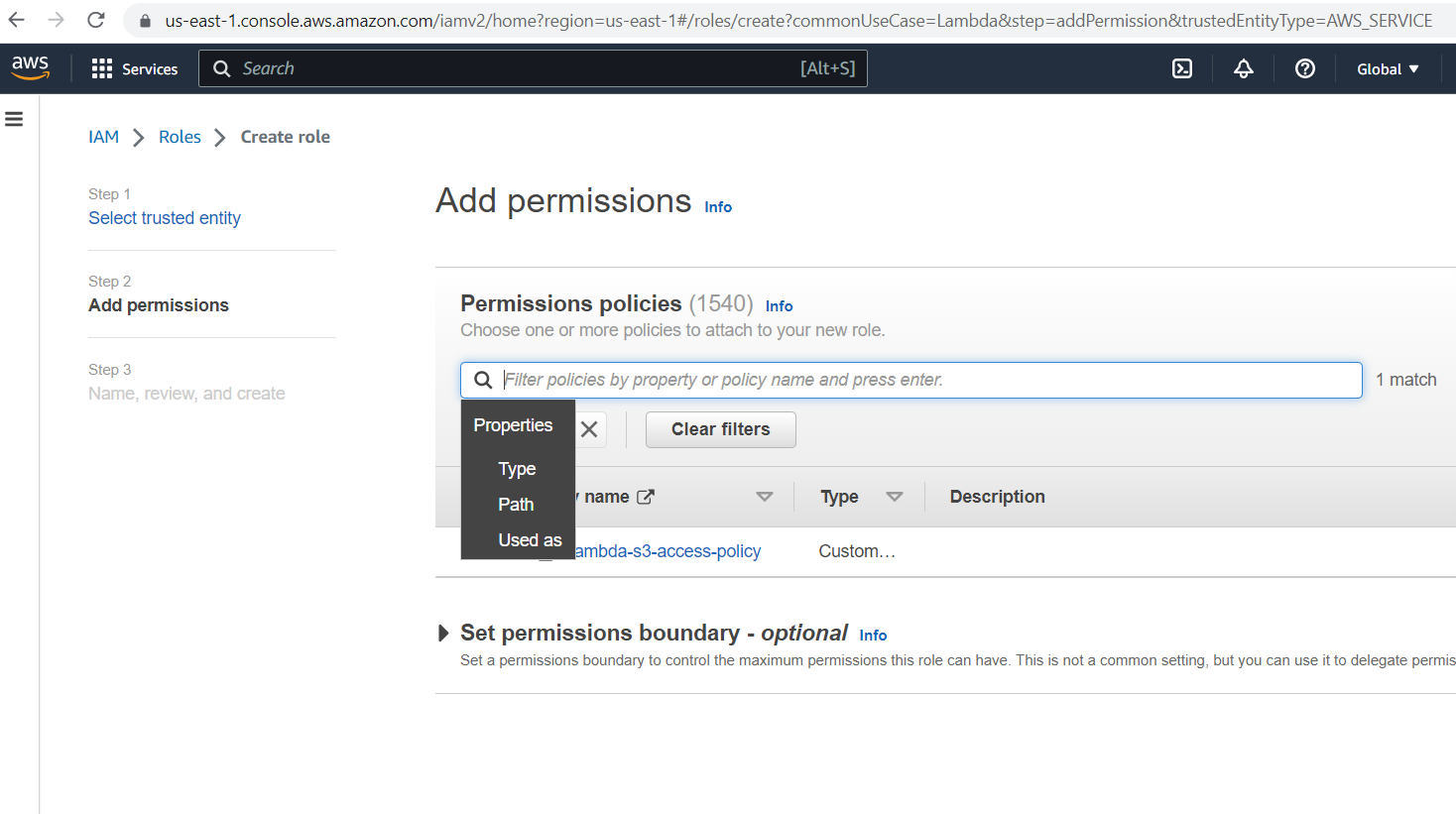
Task: Expand Set permissions boundary section
Action: pyautogui.click(x=443, y=634)
